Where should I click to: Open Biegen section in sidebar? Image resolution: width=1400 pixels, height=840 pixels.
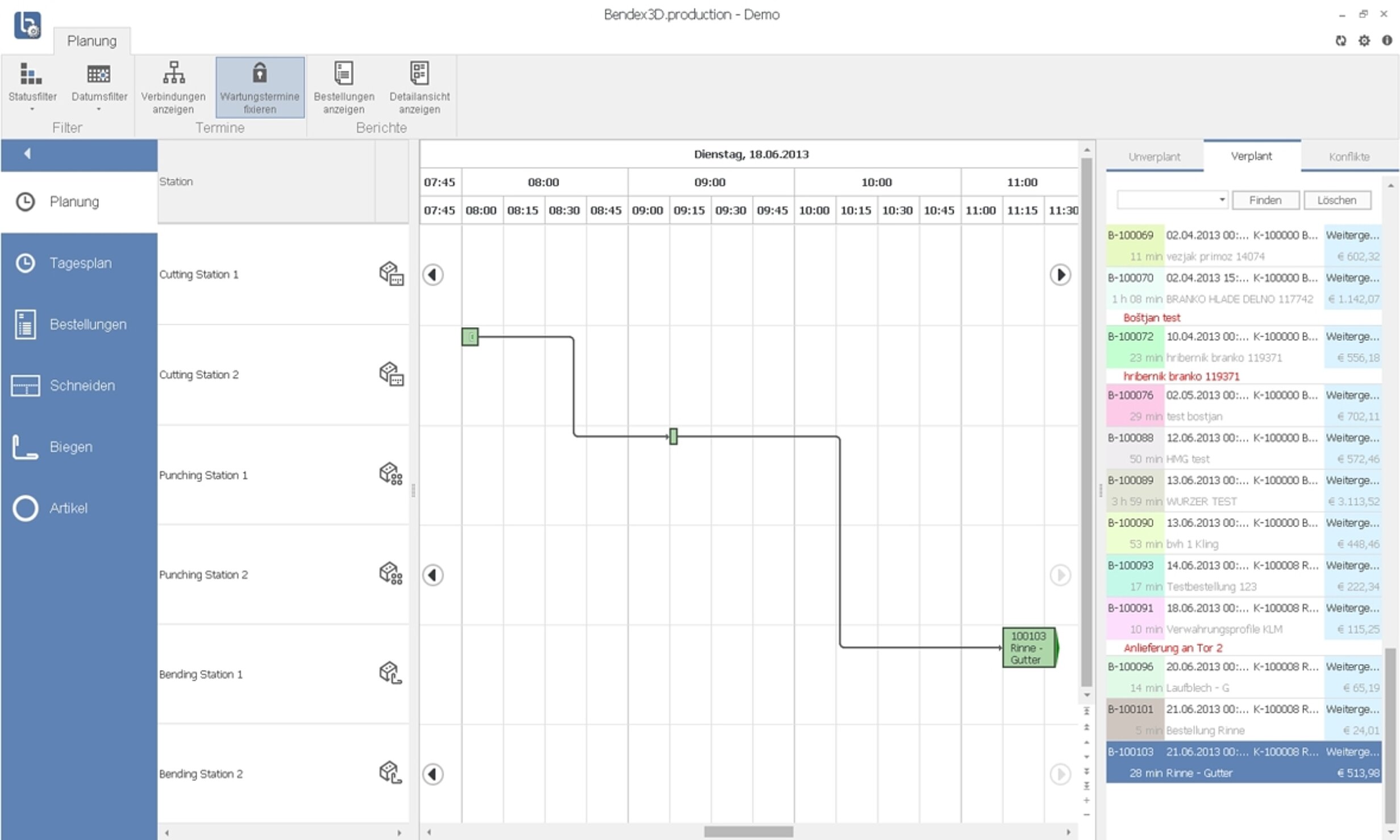70,447
